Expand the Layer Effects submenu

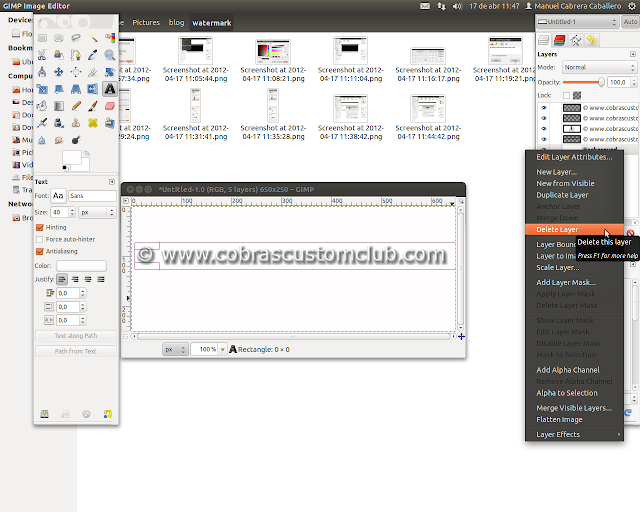(x=574, y=434)
